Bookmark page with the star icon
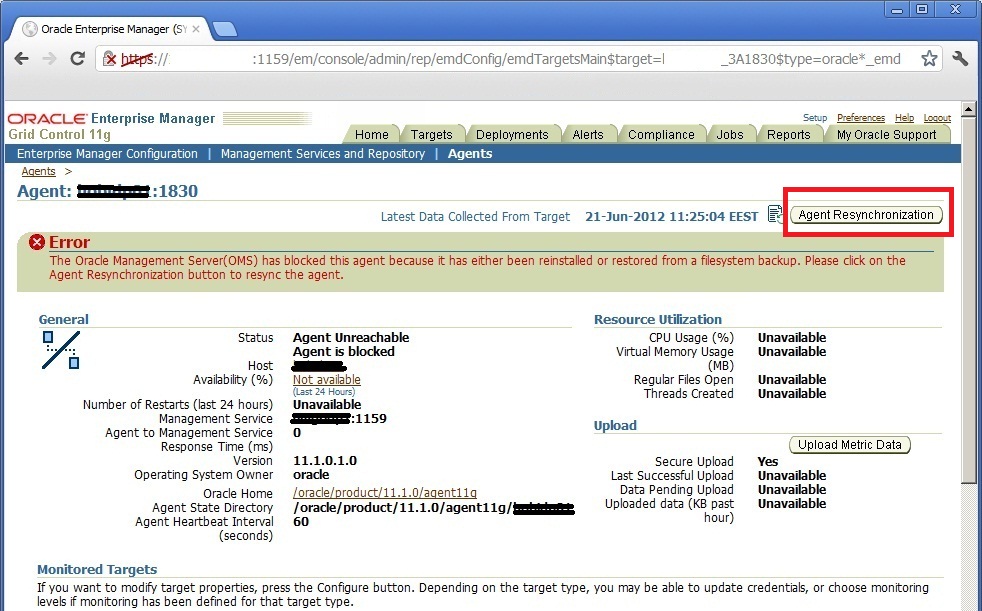 coord(929,59)
